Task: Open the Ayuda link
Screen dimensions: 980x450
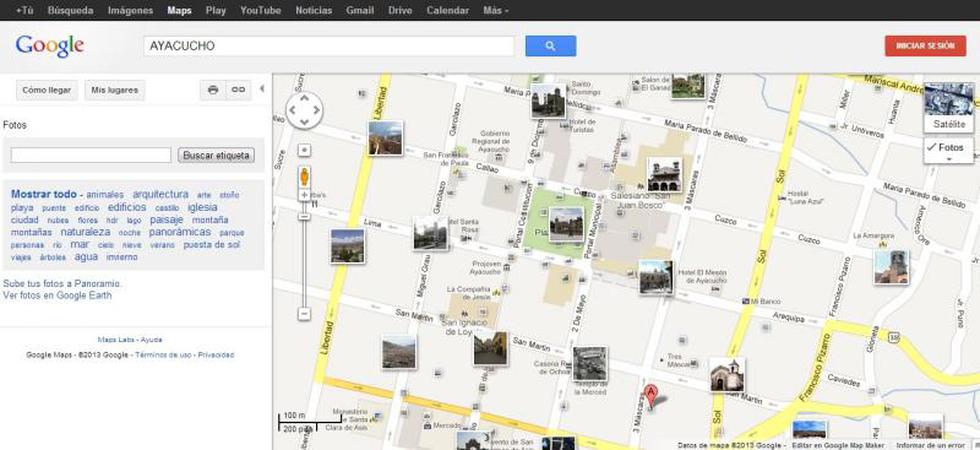Action: pos(151,340)
